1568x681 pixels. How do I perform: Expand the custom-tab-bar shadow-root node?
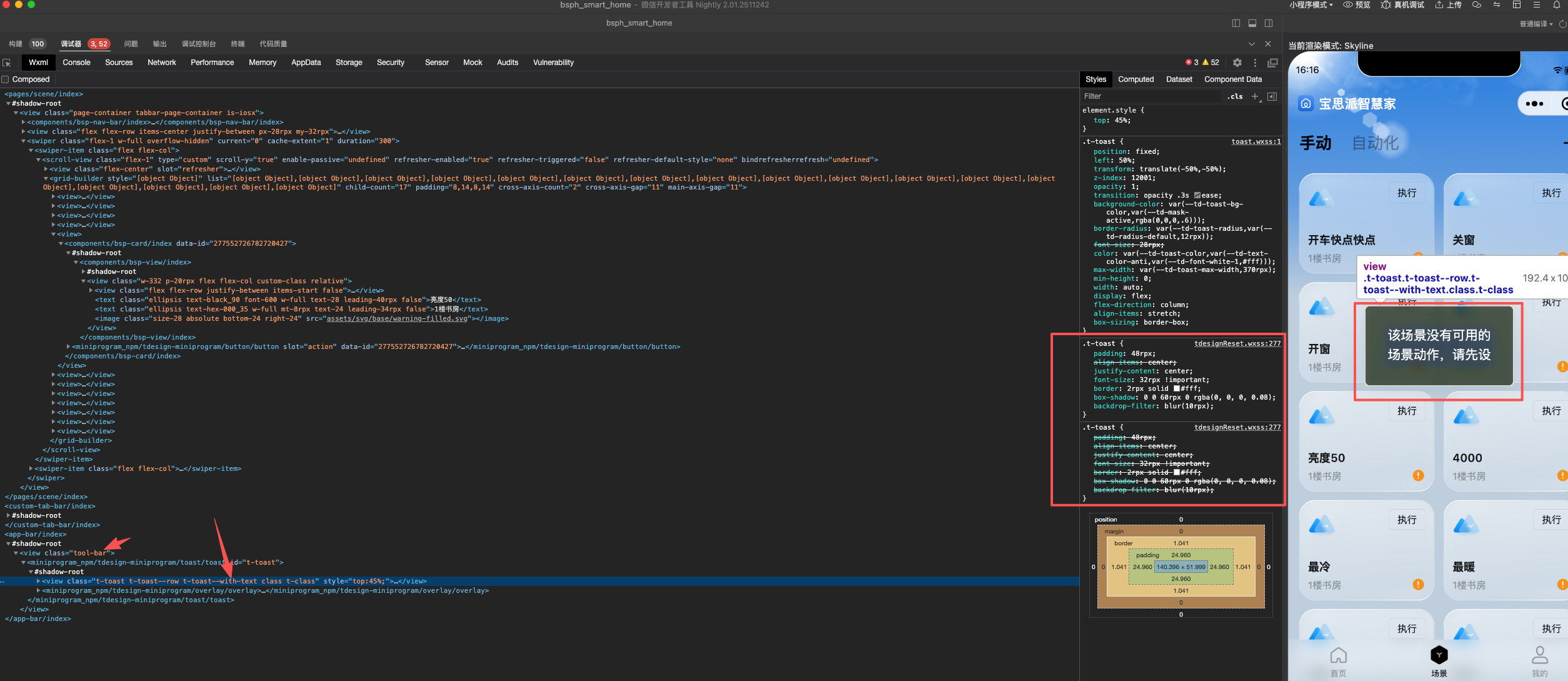[x=9, y=516]
